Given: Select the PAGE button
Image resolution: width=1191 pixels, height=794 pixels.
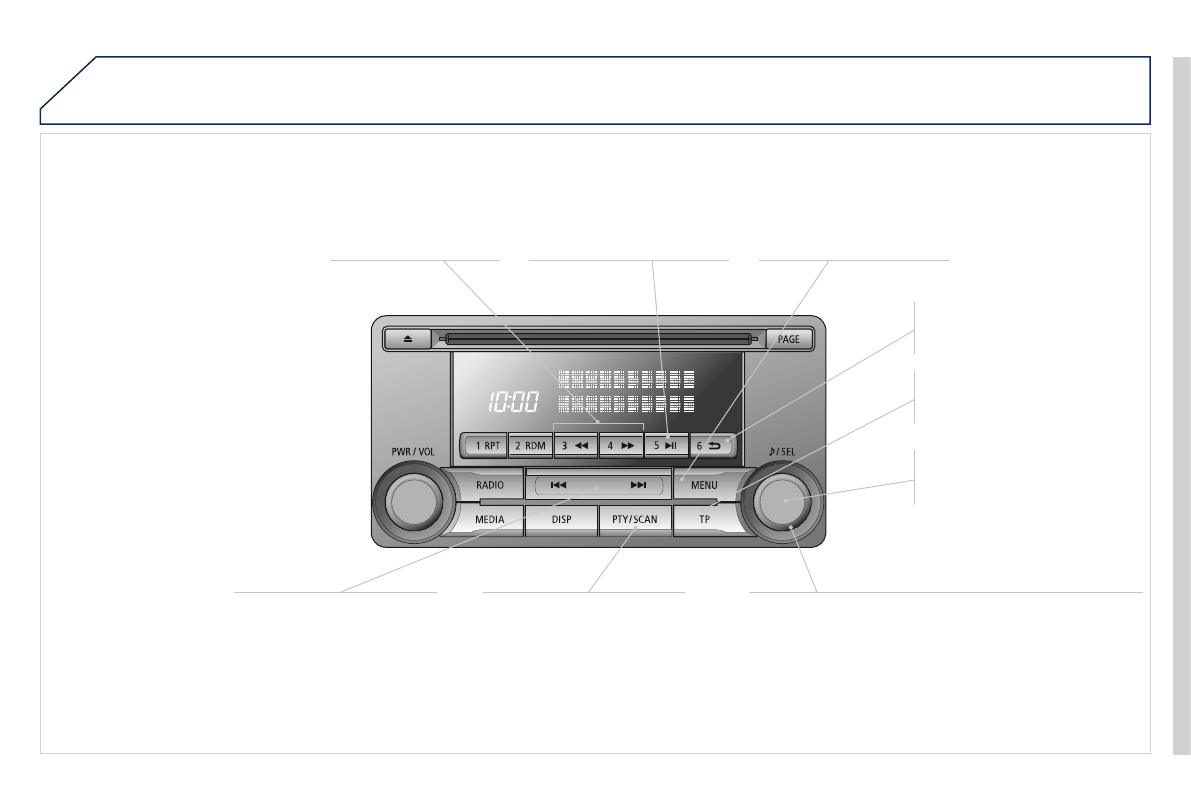Looking at the screenshot, I should pyautogui.click(x=788, y=339).
